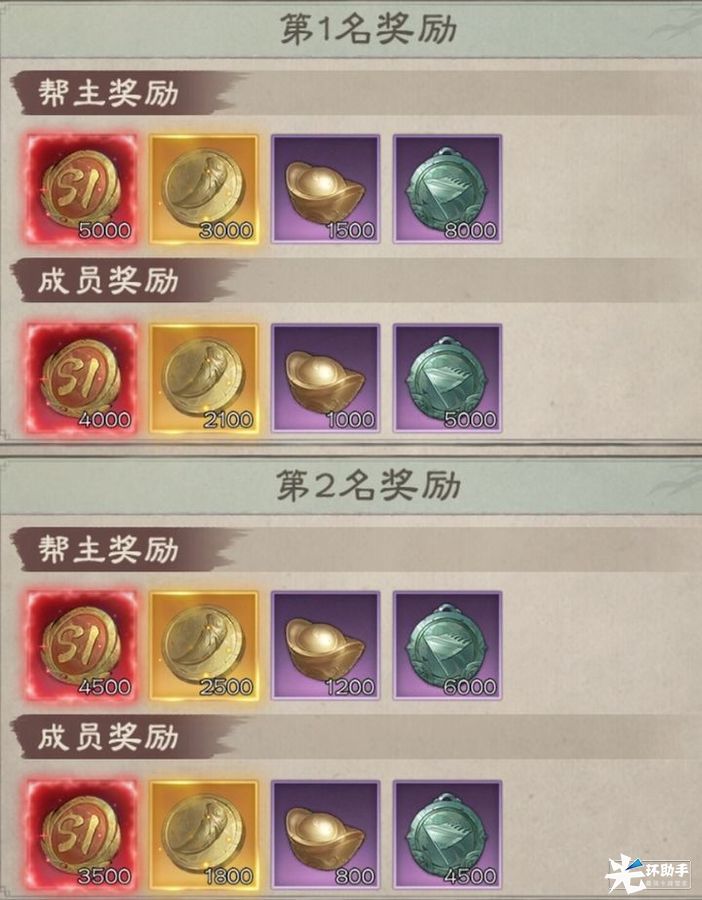Tap 成员奖励 label under second place
The width and height of the screenshot is (702, 900).
[108, 738]
